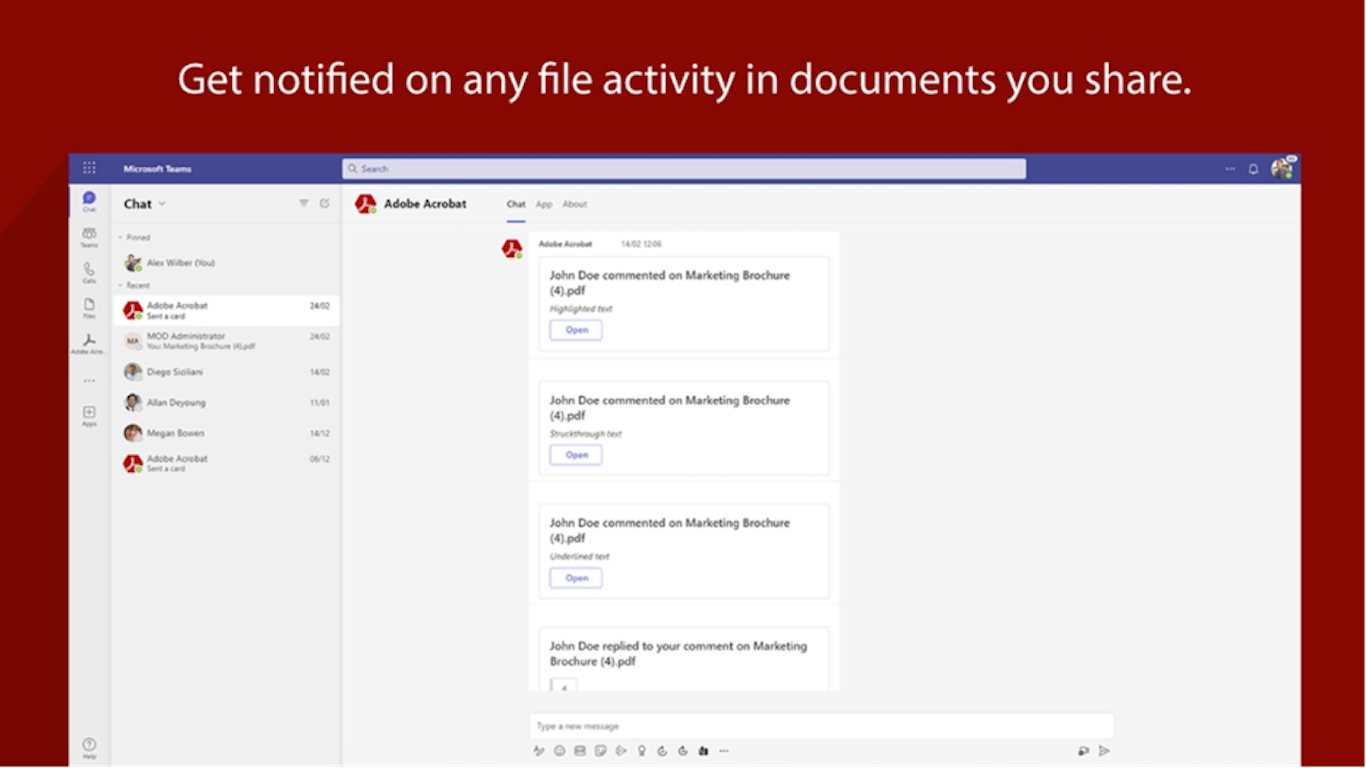The height and width of the screenshot is (768, 1366).
Task: Switch to the Chat tab
Action: [516, 204]
